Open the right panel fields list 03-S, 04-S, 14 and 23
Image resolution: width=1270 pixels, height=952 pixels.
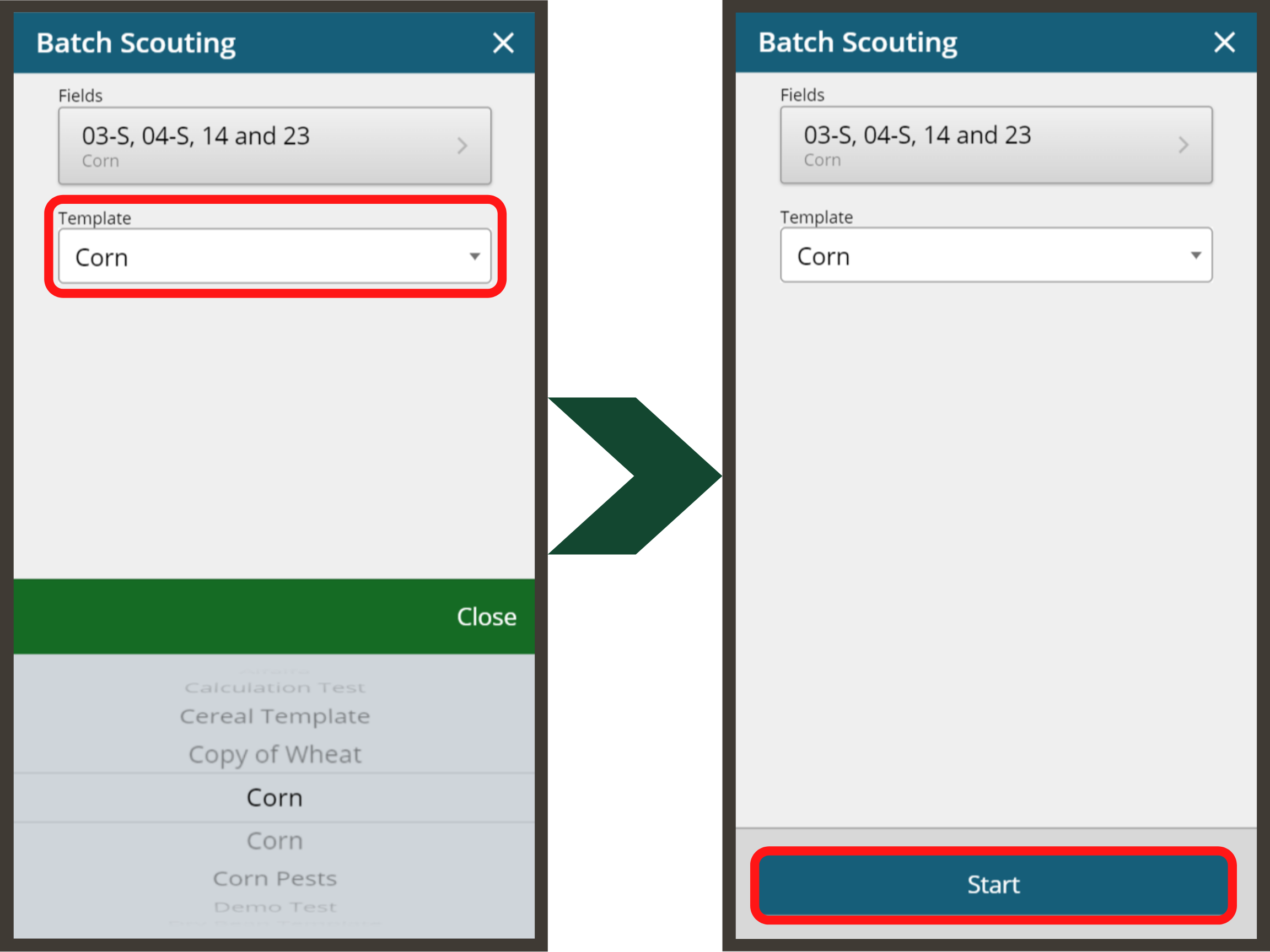click(x=996, y=144)
